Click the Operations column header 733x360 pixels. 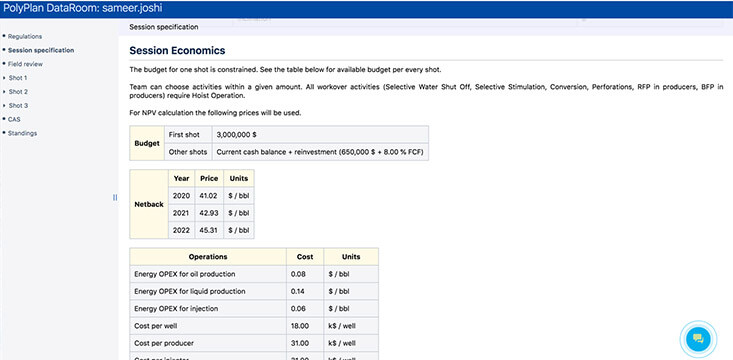pyautogui.click(x=208, y=257)
